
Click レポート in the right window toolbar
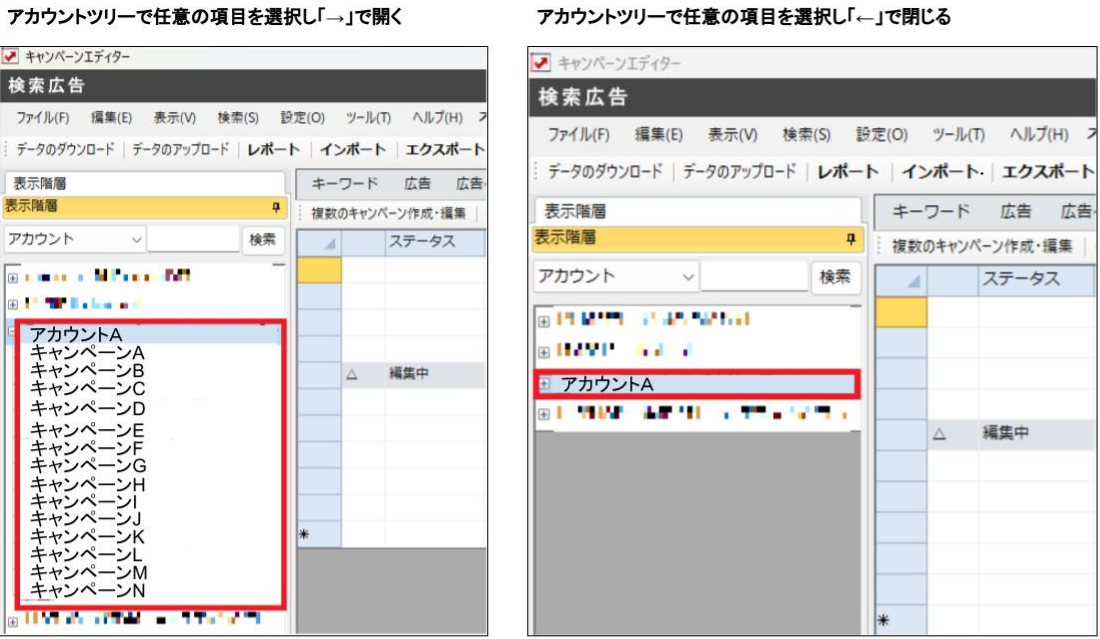(x=847, y=171)
